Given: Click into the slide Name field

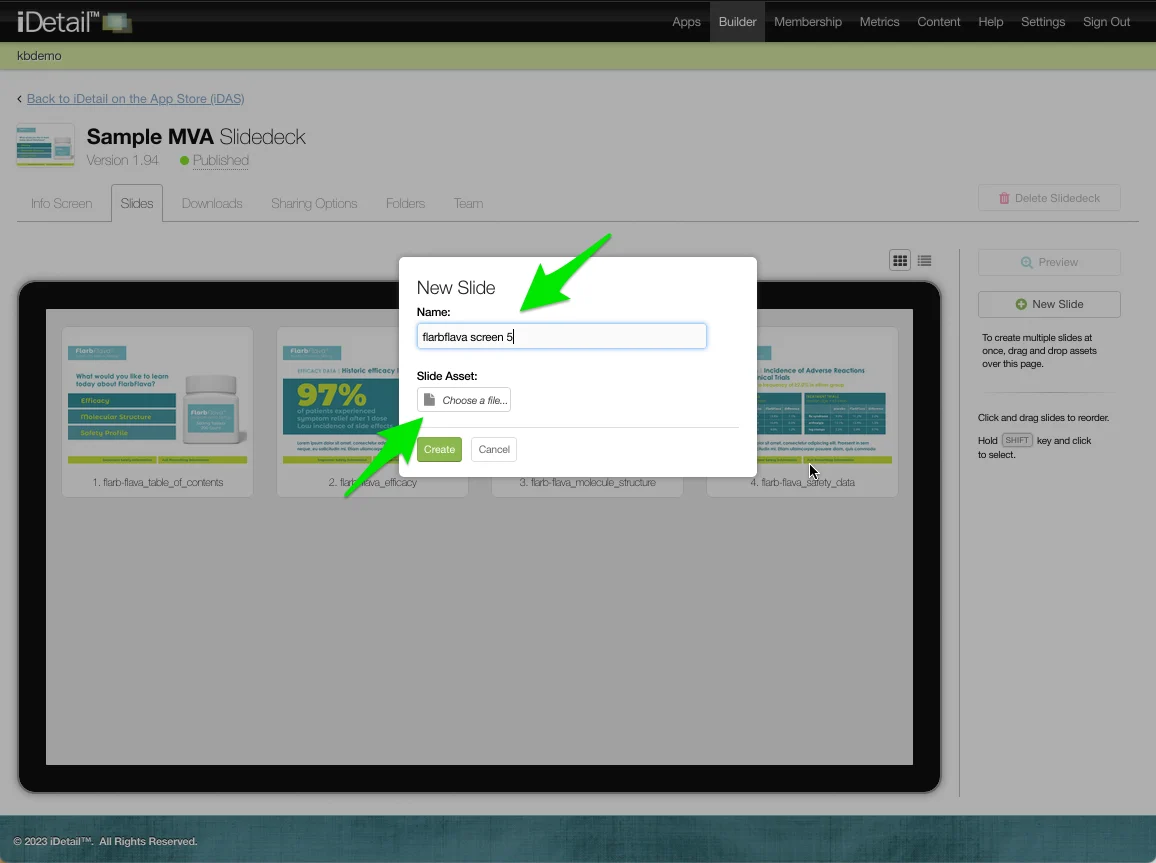Looking at the screenshot, I should pyautogui.click(x=561, y=336).
